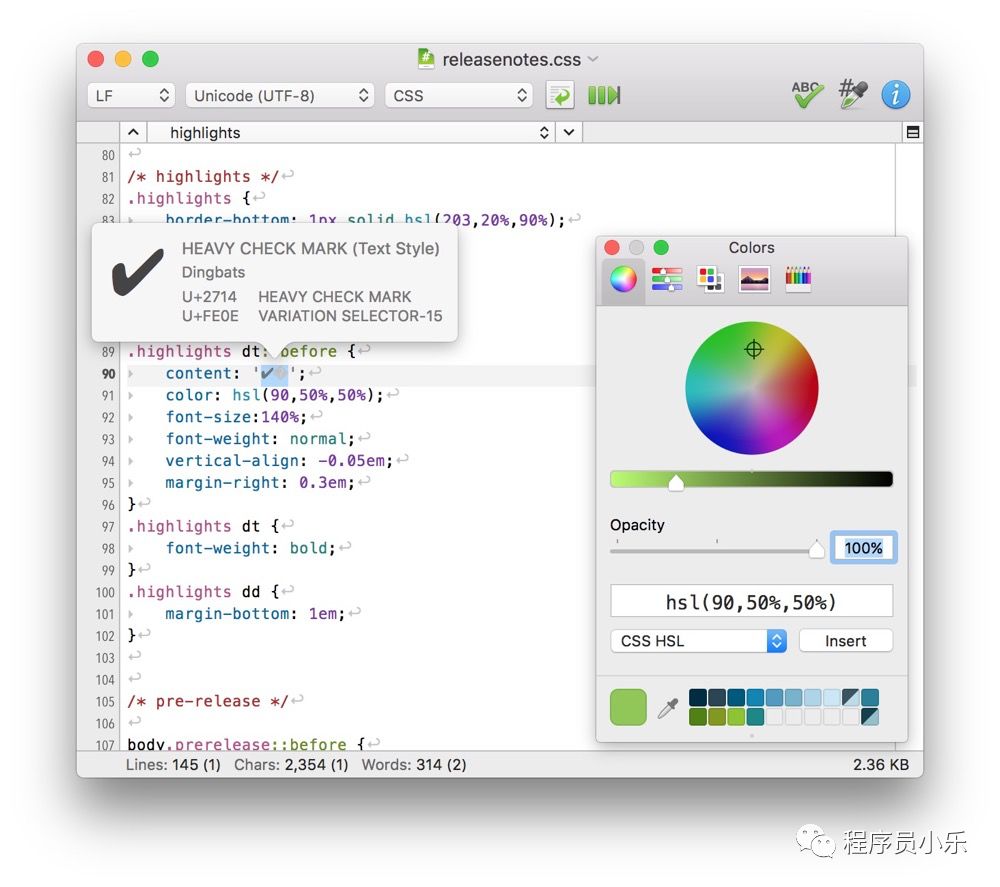Choose the dark green swatch
The image size is (1000, 887).
tap(698, 717)
